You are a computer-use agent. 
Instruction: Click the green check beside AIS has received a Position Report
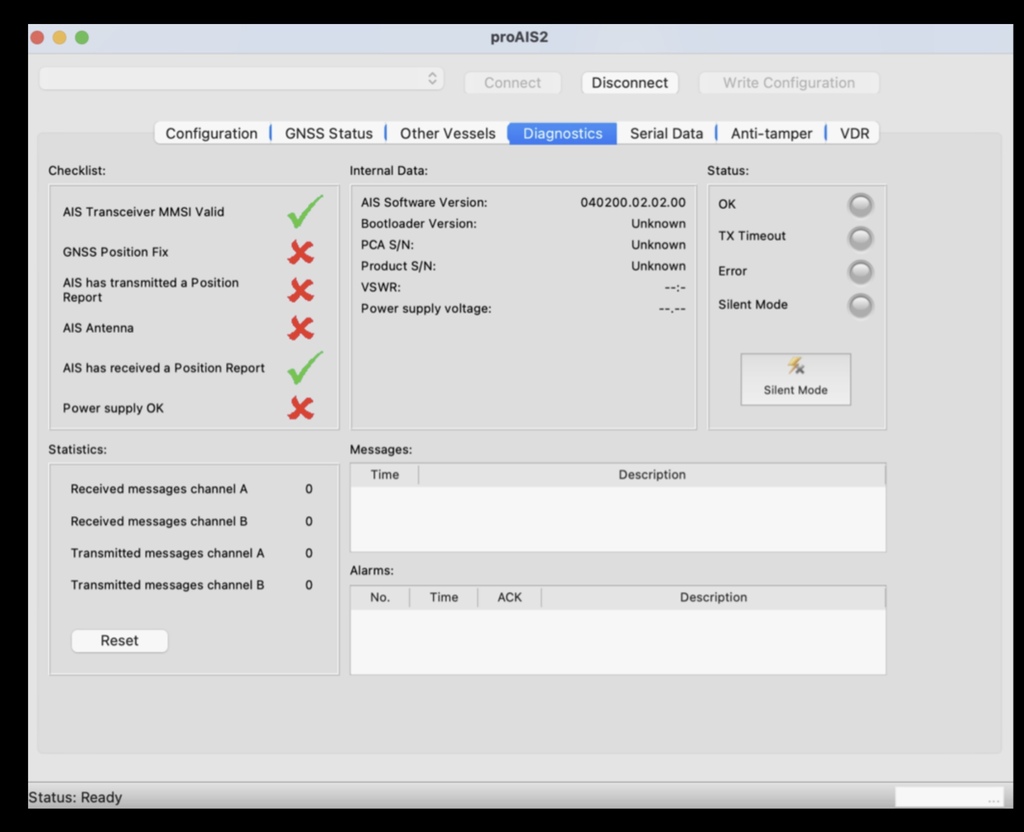point(305,368)
